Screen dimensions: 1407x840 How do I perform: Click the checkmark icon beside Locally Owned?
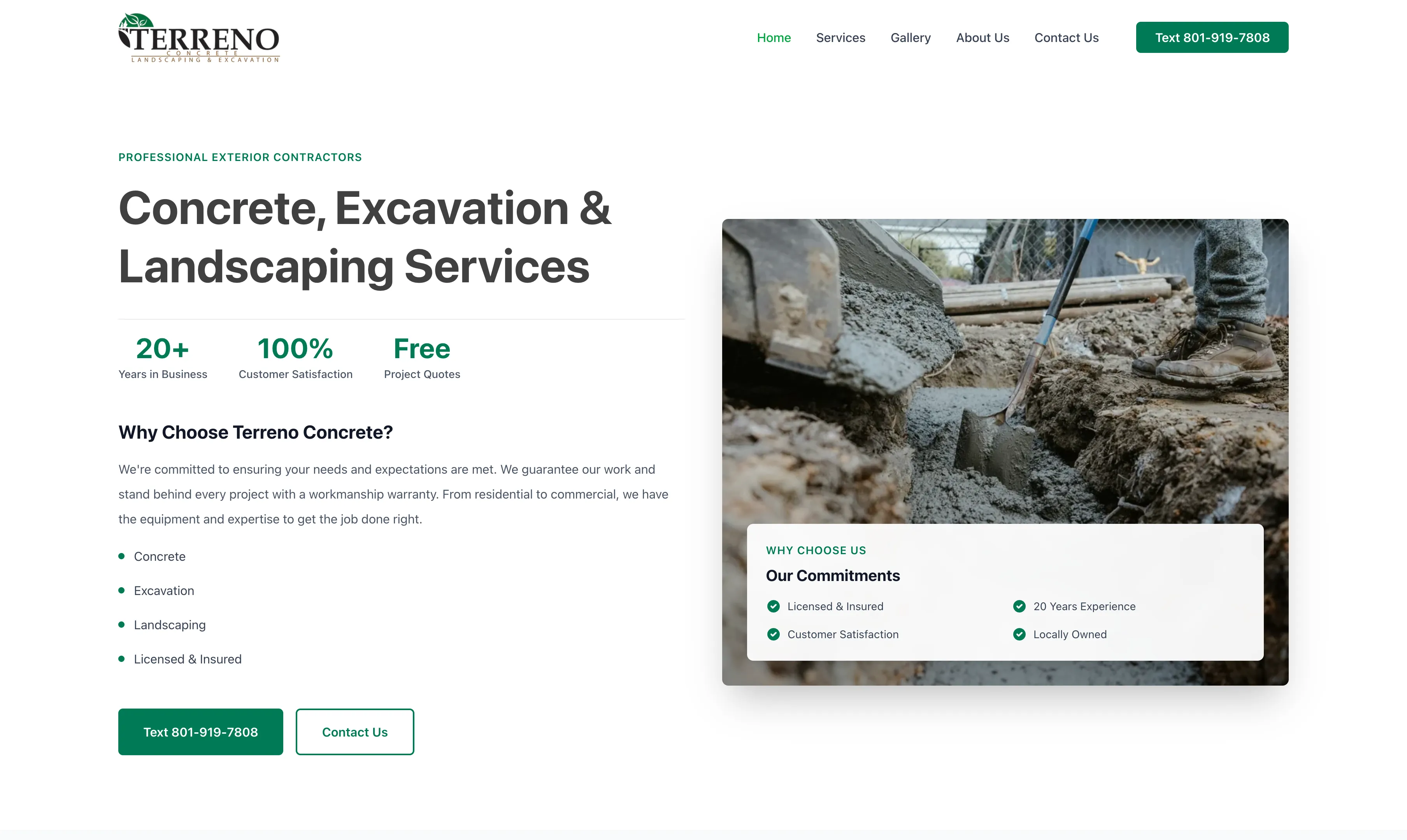1019,635
